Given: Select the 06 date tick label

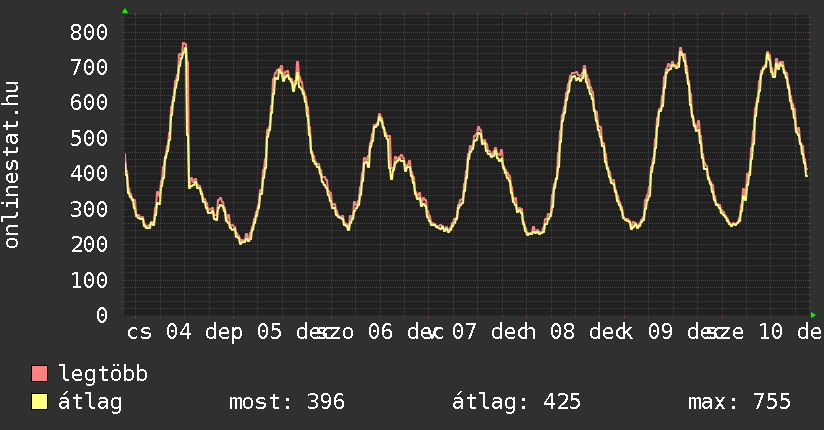Looking at the screenshot, I should click(x=379, y=332).
